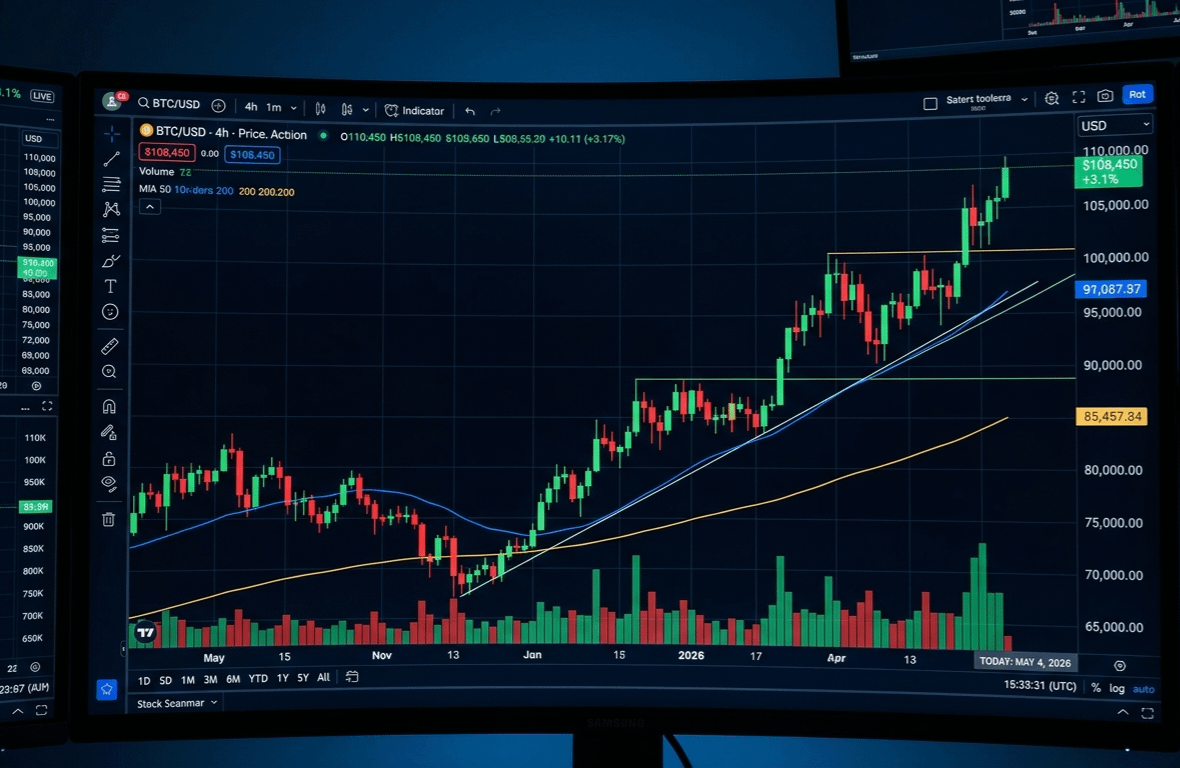This screenshot has width=1180, height=768.
Task: Redo the chart action
Action: [x=495, y=111]
